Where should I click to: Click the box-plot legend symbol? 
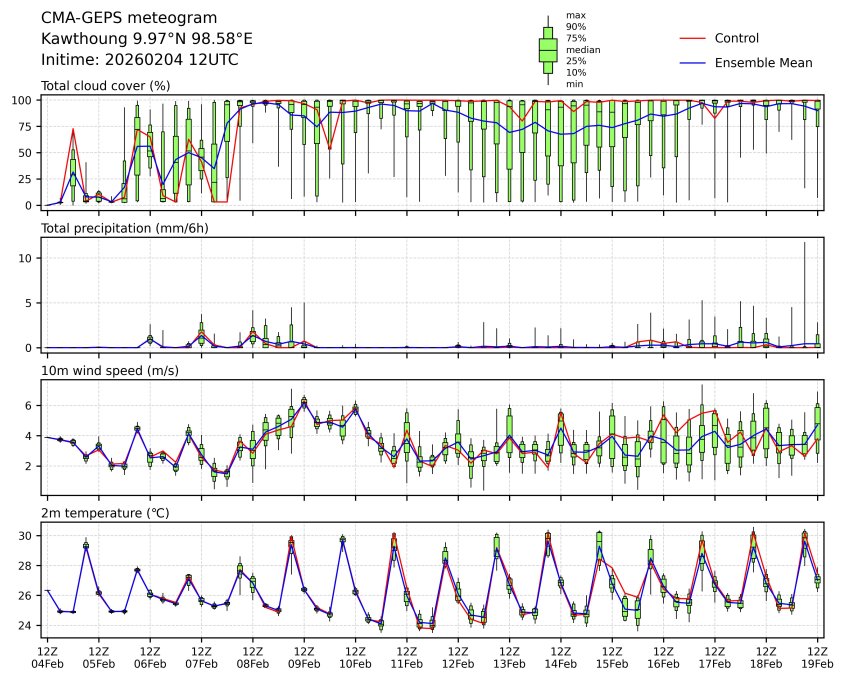tap(547, 50)
